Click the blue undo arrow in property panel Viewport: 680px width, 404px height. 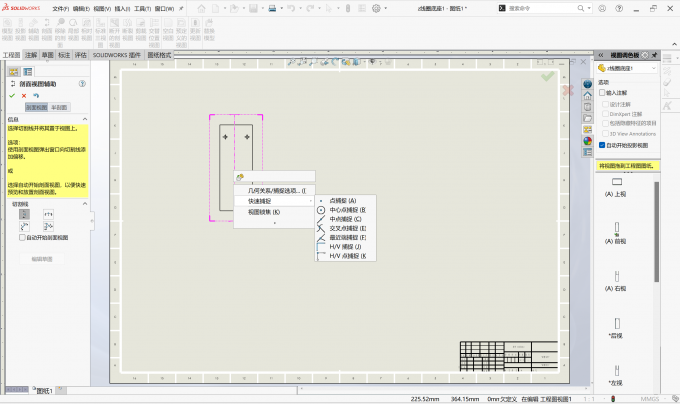pos(36,96)
